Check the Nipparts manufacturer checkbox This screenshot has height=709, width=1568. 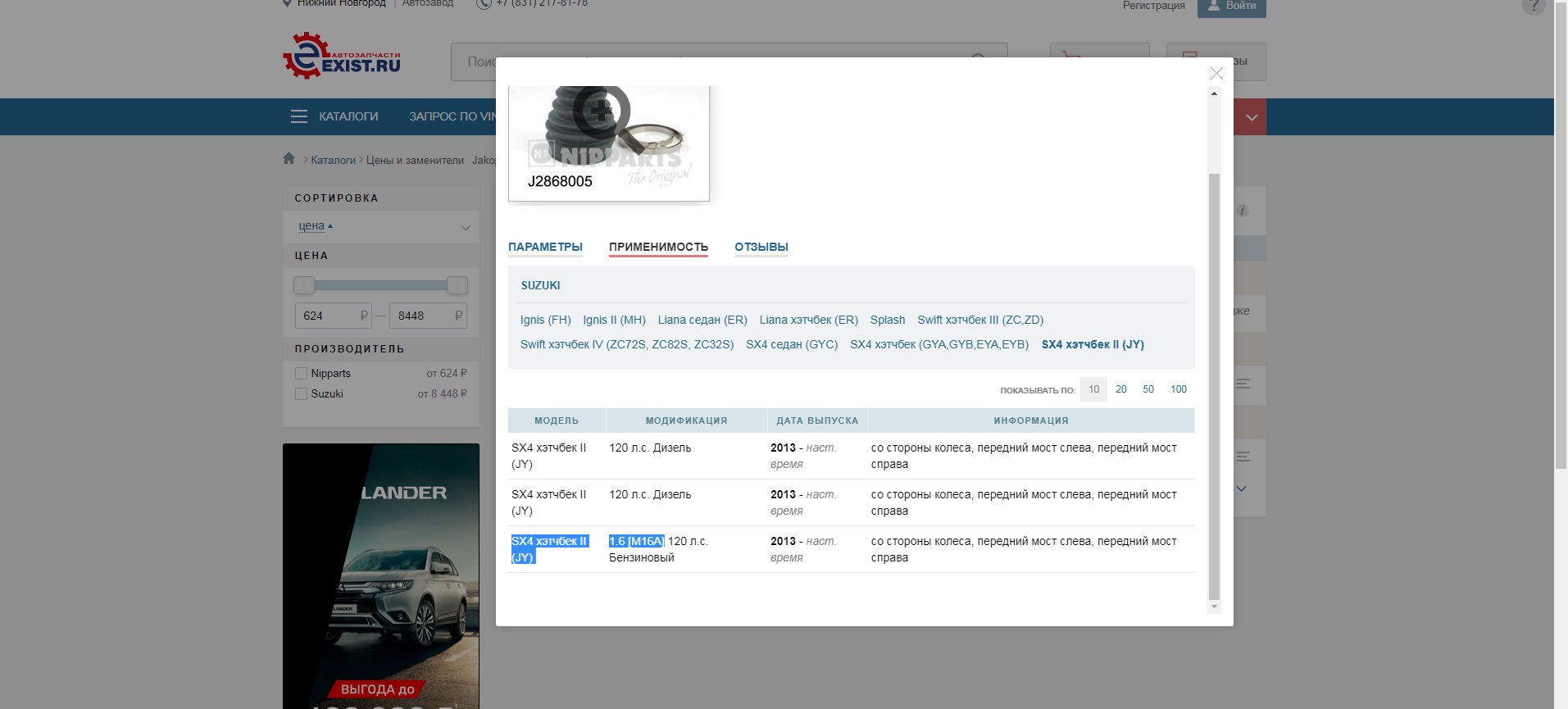point(301,374)
